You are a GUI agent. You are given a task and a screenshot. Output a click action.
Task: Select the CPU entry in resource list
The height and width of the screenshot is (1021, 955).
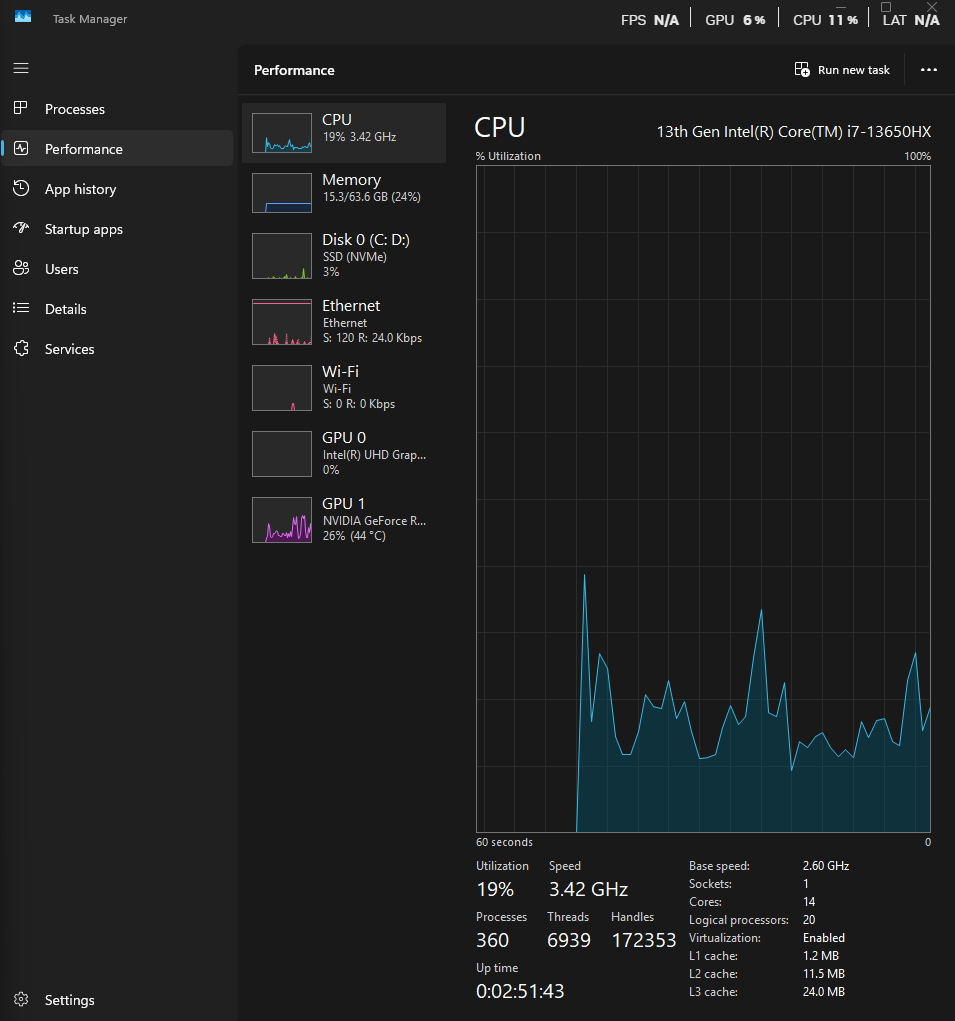tap(344, 133)
